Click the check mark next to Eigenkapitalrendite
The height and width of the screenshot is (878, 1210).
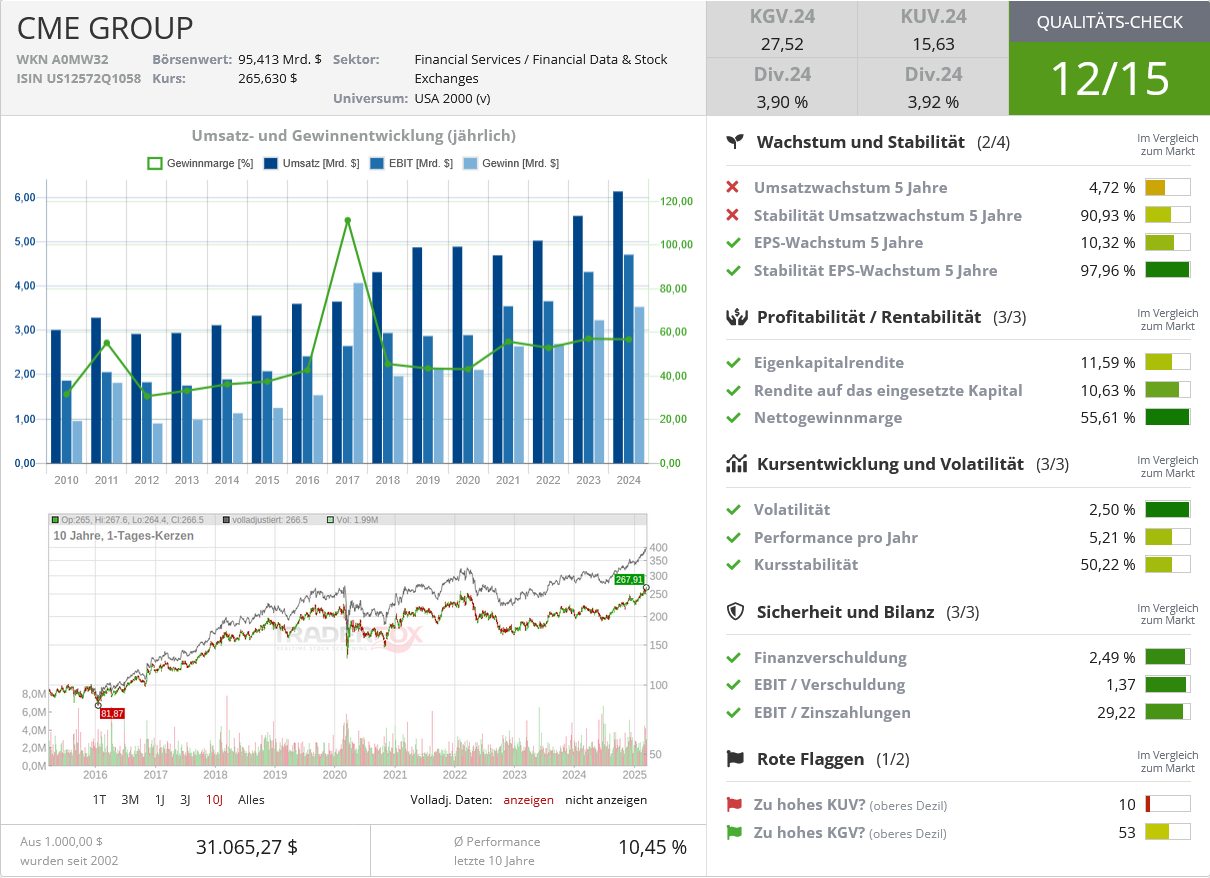click(733, 362)
